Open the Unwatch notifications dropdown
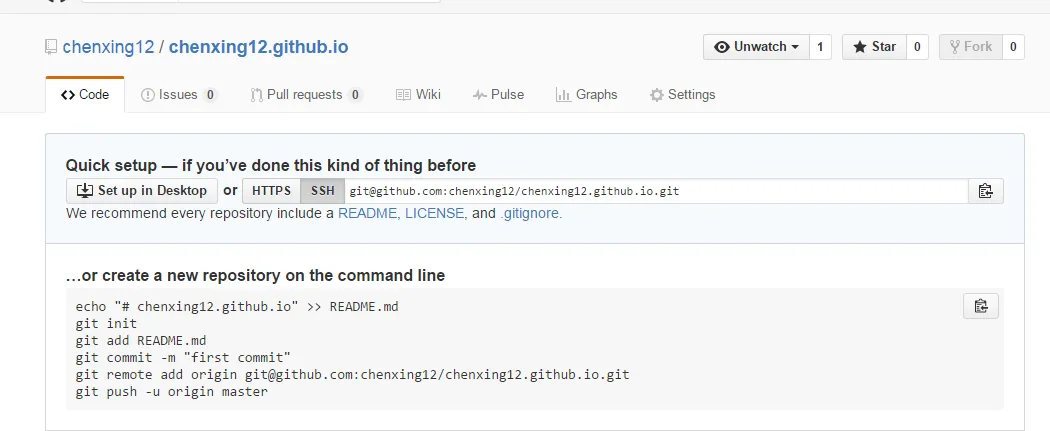 pyautogui.click(x=756, y=47)
